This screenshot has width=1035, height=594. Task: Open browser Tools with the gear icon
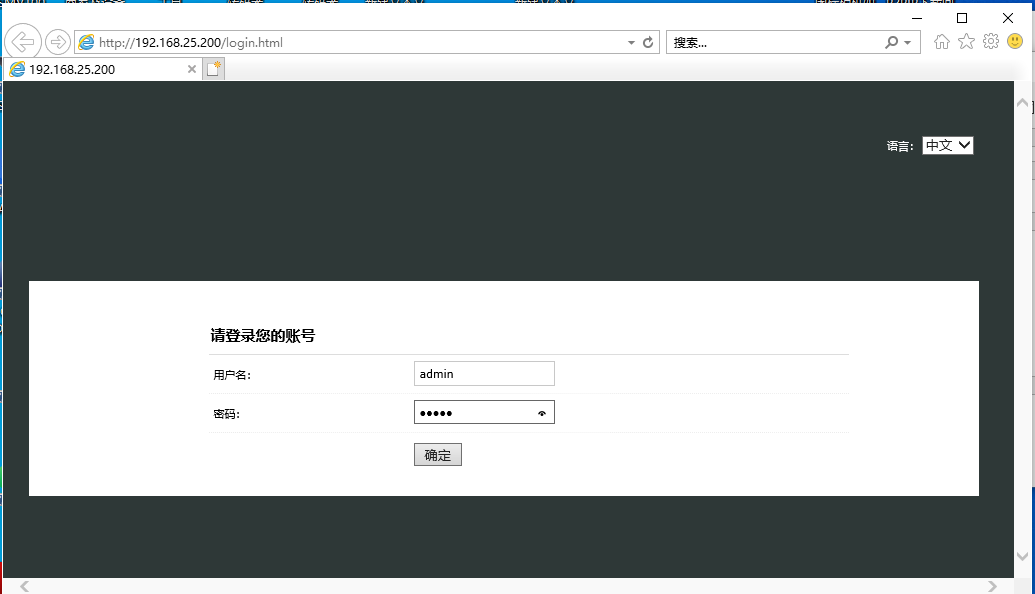tap(991, 41)
